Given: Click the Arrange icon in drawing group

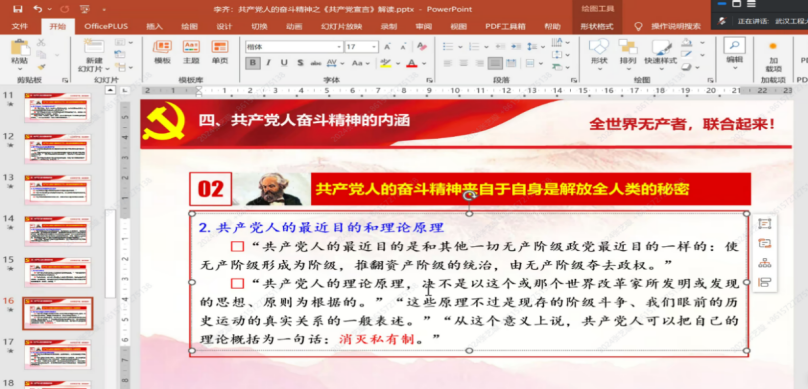Looking at the screenshot, I should (628, 47).
